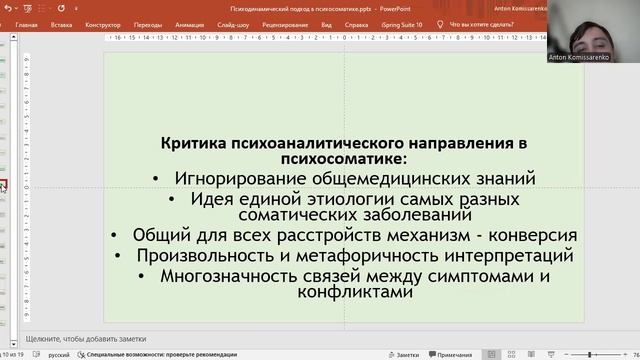Switch to the Рецензирование tab
The width and height of the screenshot is (640, 360).
[285, 25]
